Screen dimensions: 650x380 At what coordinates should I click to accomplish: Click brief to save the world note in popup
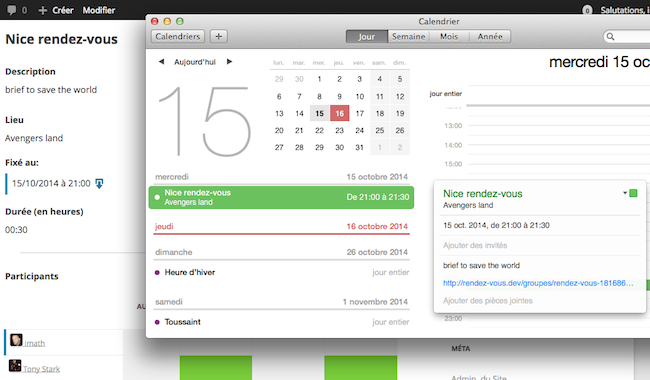(x=481, y=266)
